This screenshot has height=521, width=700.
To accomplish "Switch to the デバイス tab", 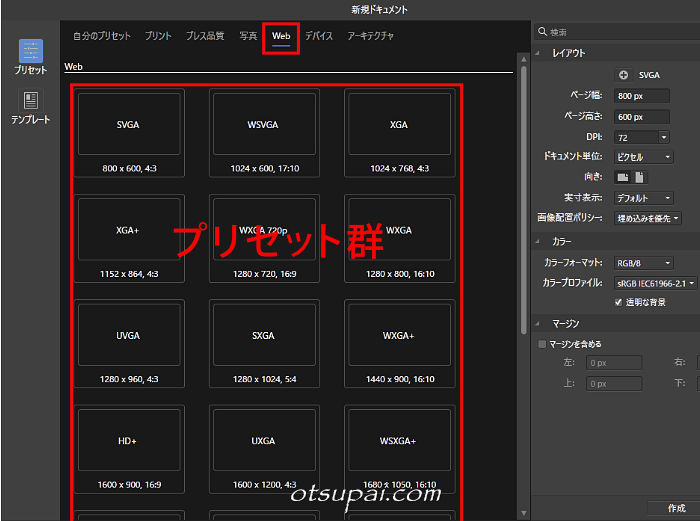I will pos(319,36).
